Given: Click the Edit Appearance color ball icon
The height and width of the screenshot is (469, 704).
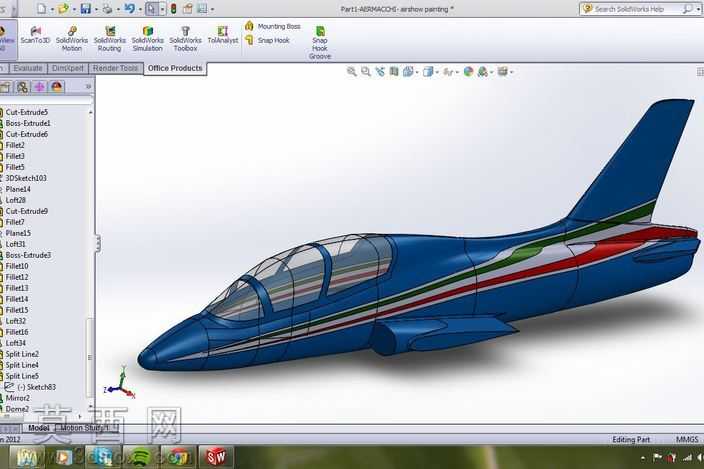Looking at the screenshot, I should pos(468,72).
